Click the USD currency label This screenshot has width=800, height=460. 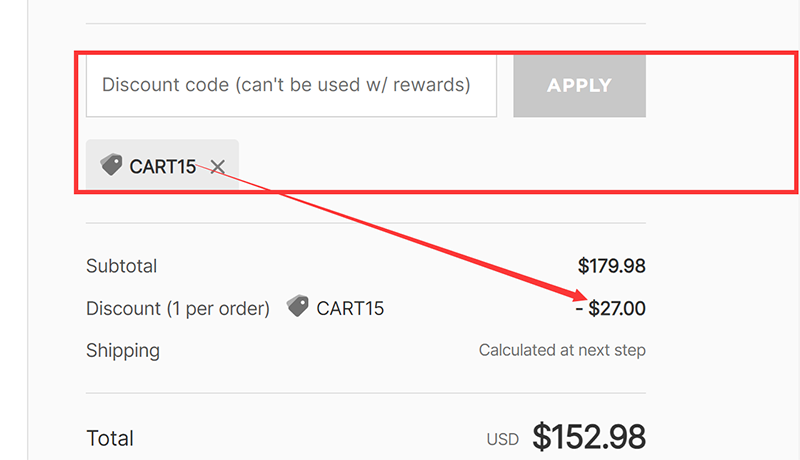coord(503,440)
